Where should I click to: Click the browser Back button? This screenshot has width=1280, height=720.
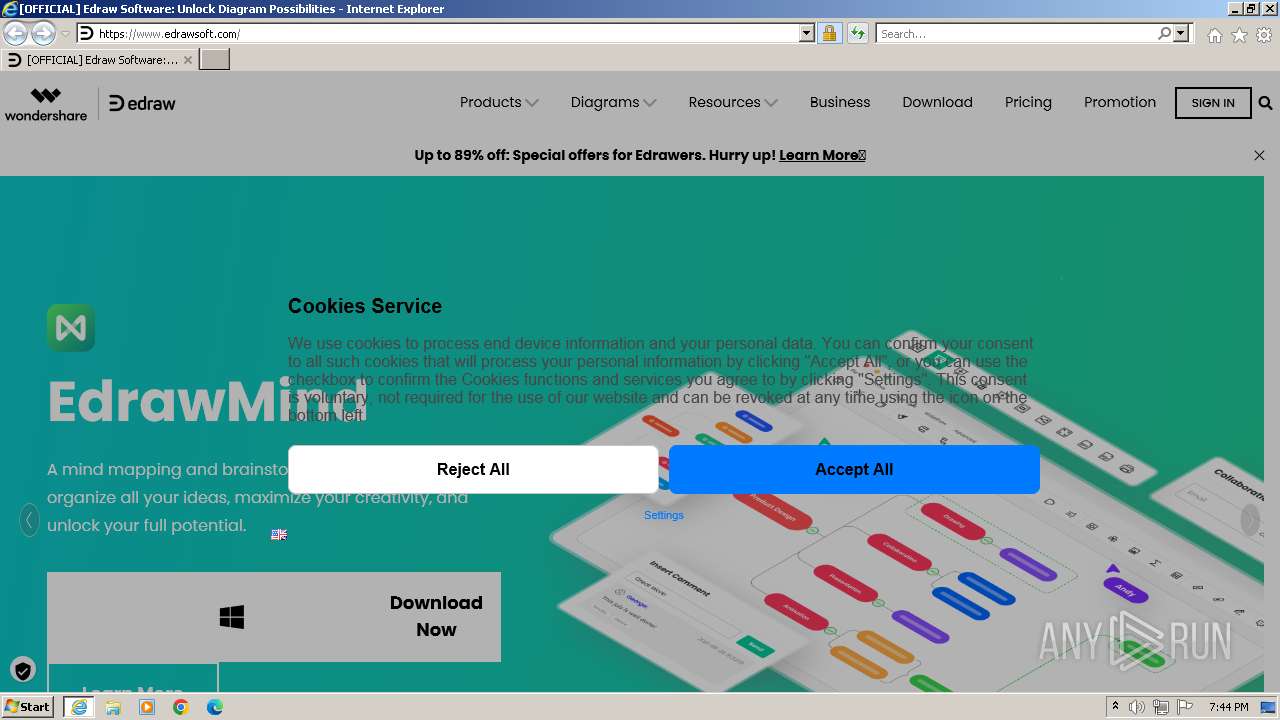point(16,33)
